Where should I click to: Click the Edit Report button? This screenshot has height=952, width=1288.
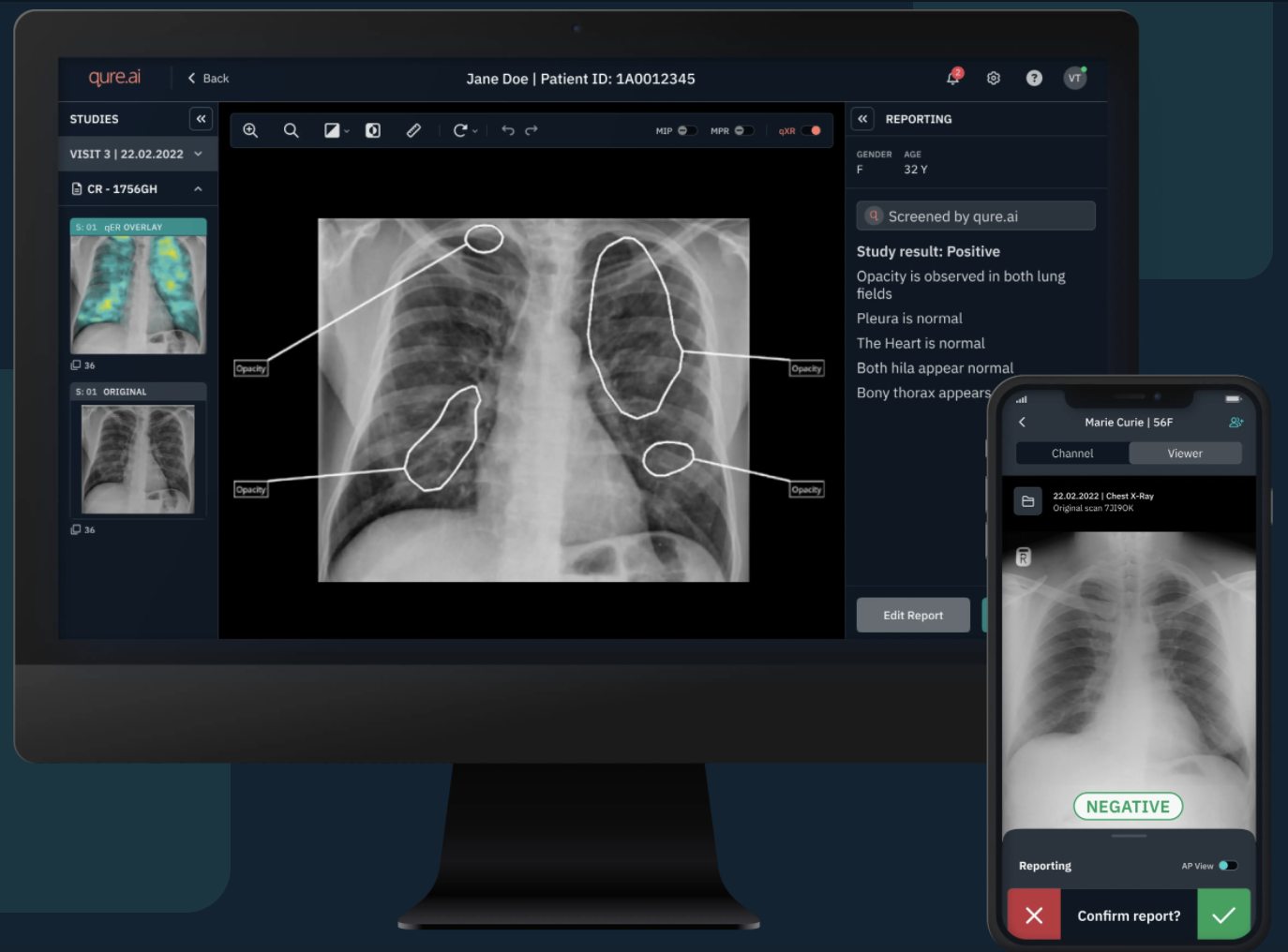tap(913, 616)
